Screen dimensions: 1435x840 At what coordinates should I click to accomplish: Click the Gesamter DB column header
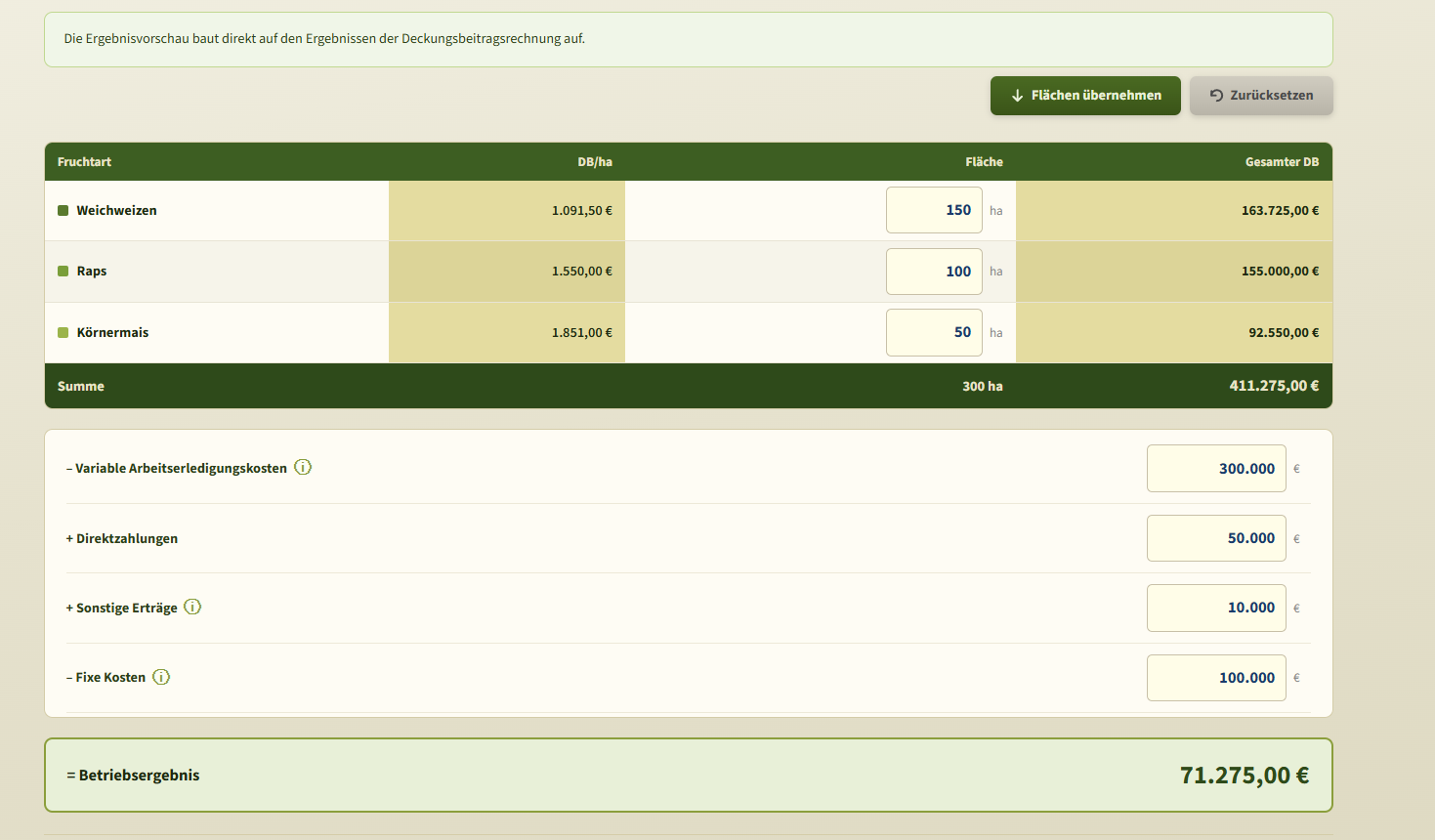coord(1282,162)
